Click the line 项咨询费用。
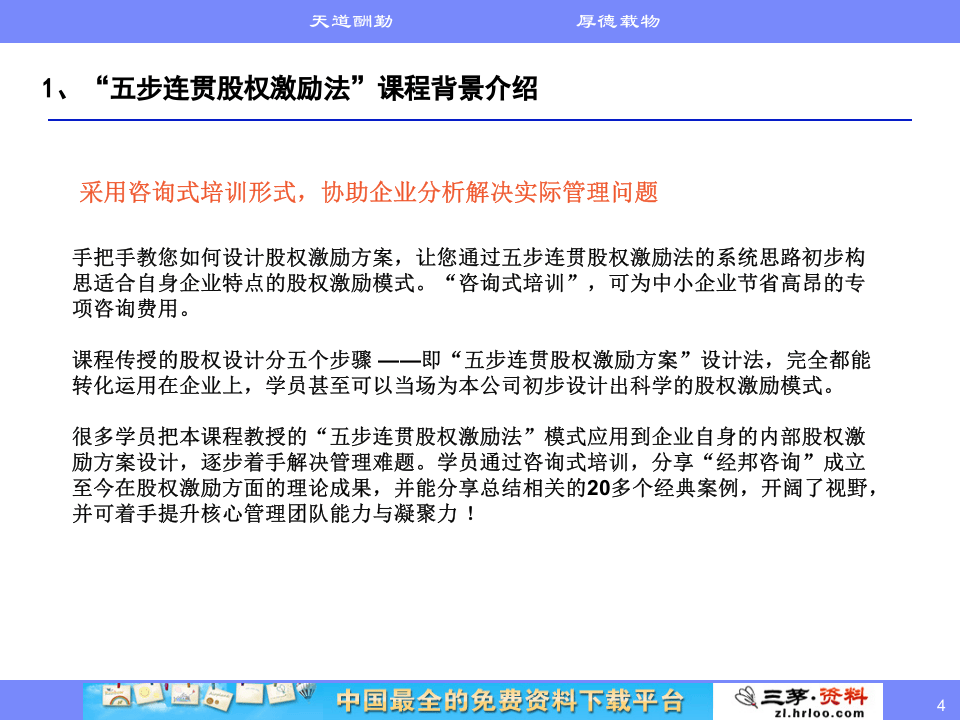The height and width of the screenshot is (720, 960). tap(132, 309)
